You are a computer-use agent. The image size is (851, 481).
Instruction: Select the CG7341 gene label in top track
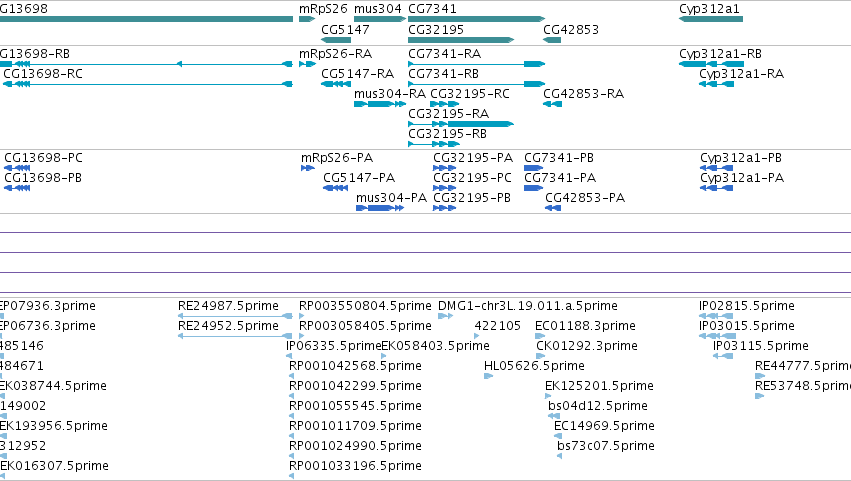coord(432,9)
